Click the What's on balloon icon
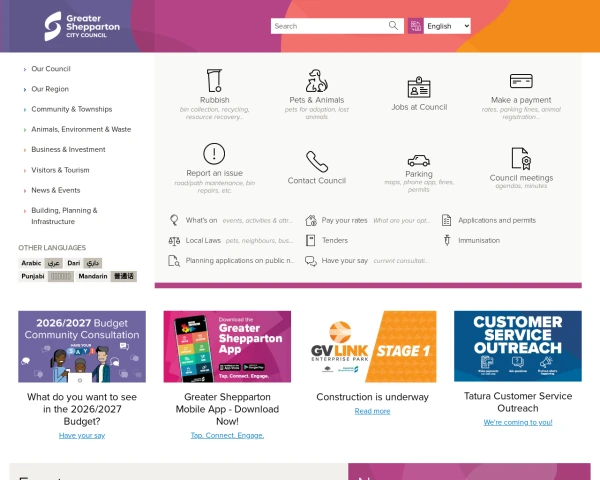600x480 pixels. [x=174, y=220]
